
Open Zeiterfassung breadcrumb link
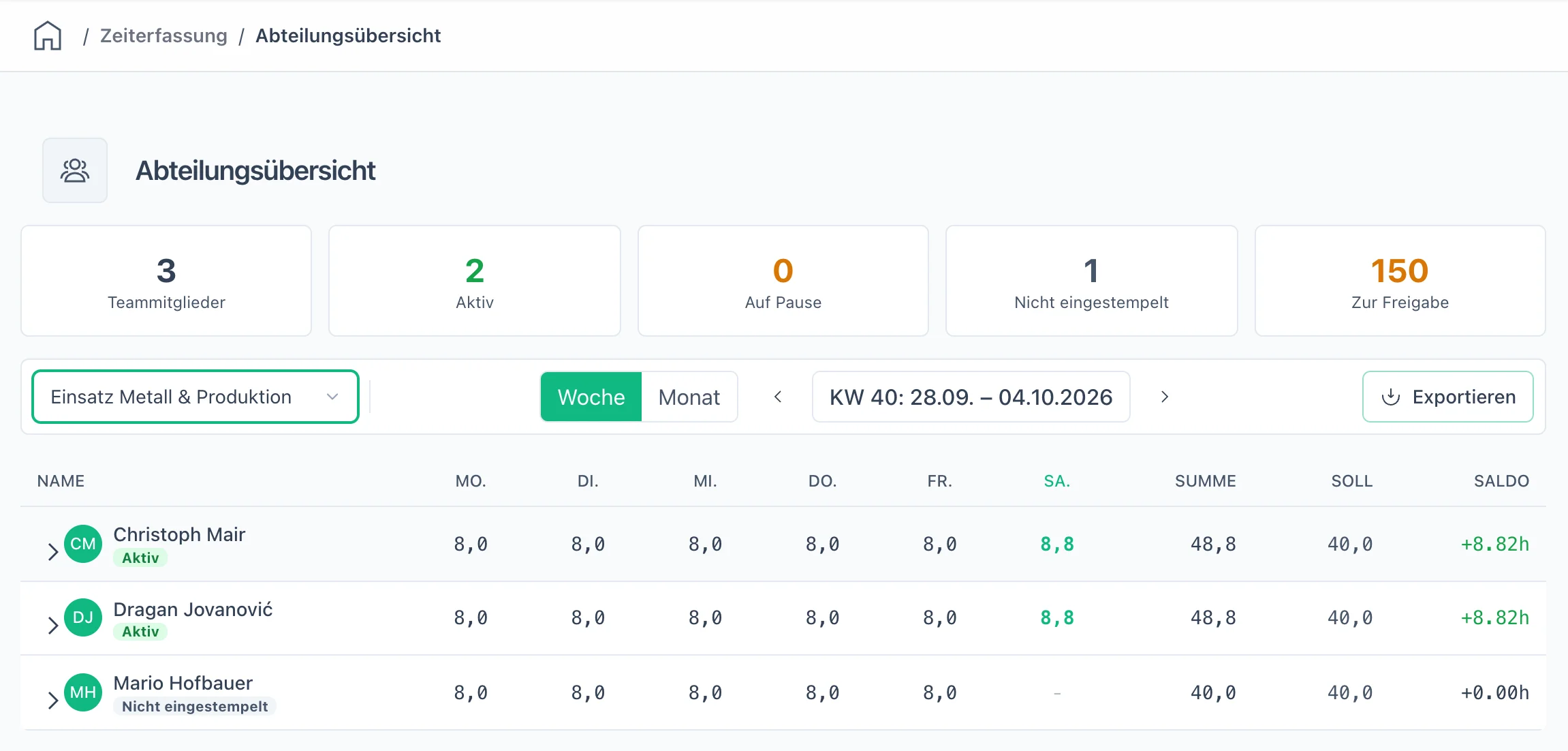click(x=163, y=35)
